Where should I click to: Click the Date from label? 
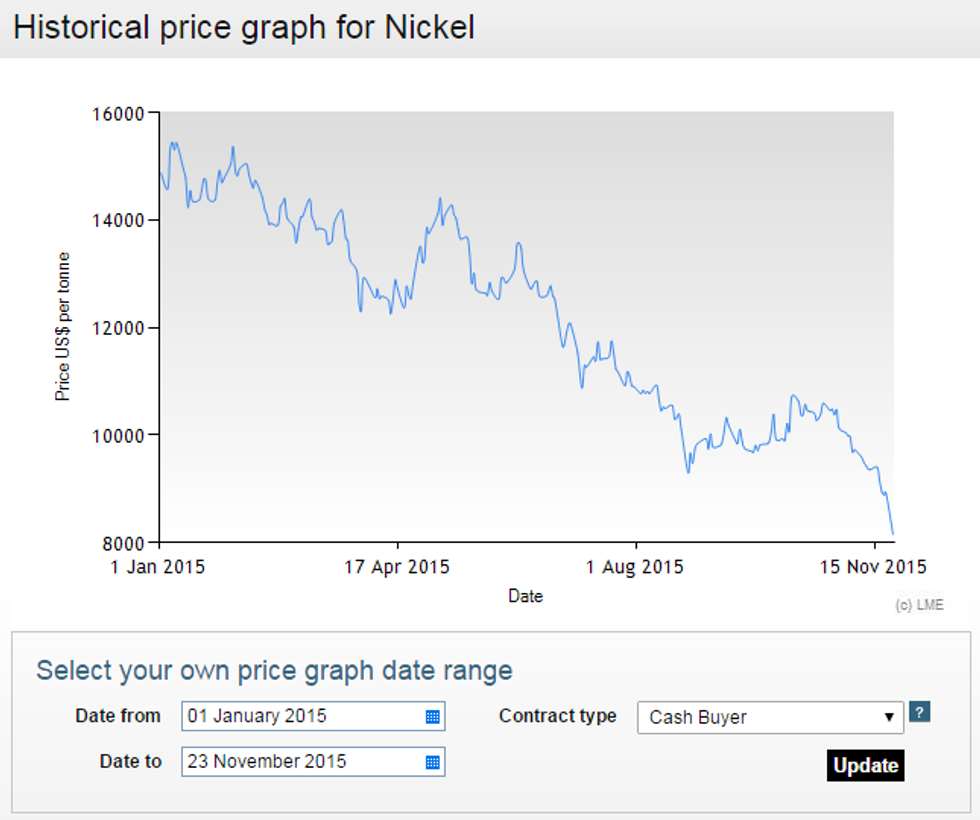tap(117, 716)
